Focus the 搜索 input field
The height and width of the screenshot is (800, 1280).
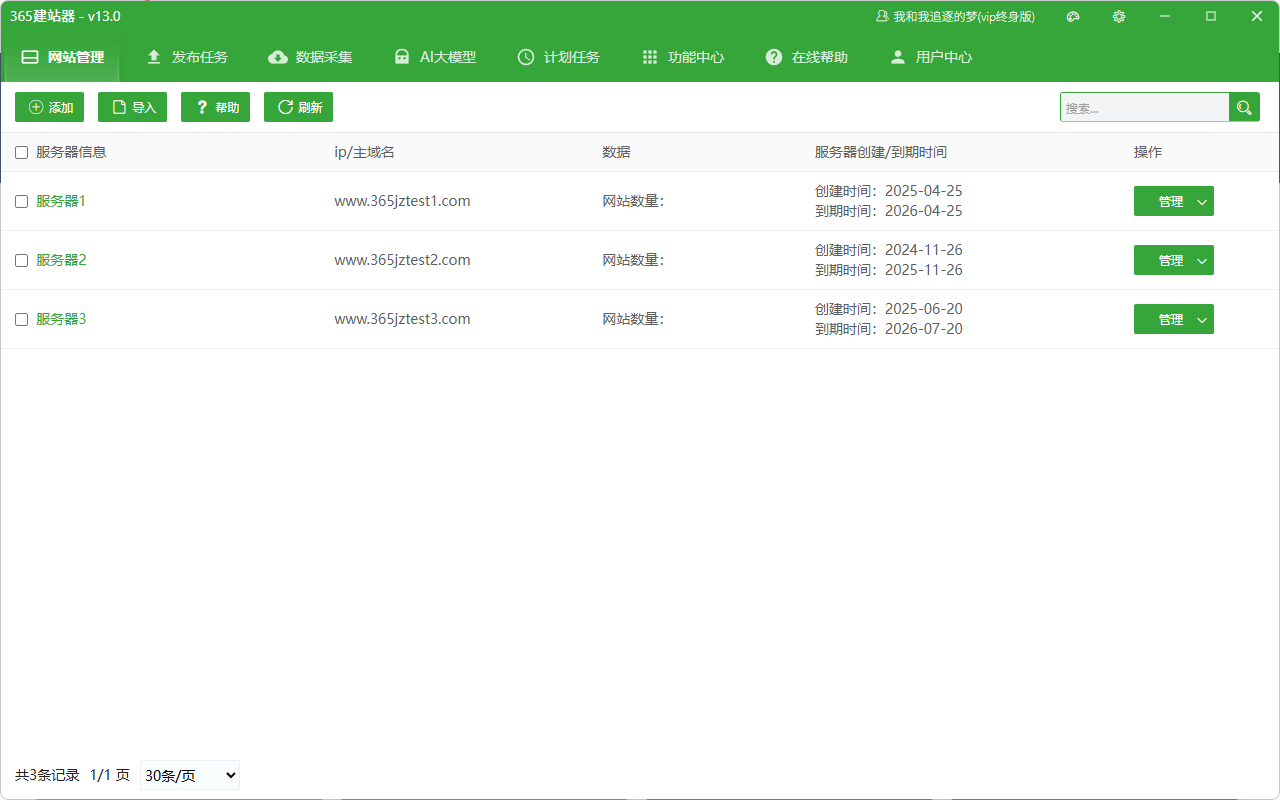tap(1145, 107)
